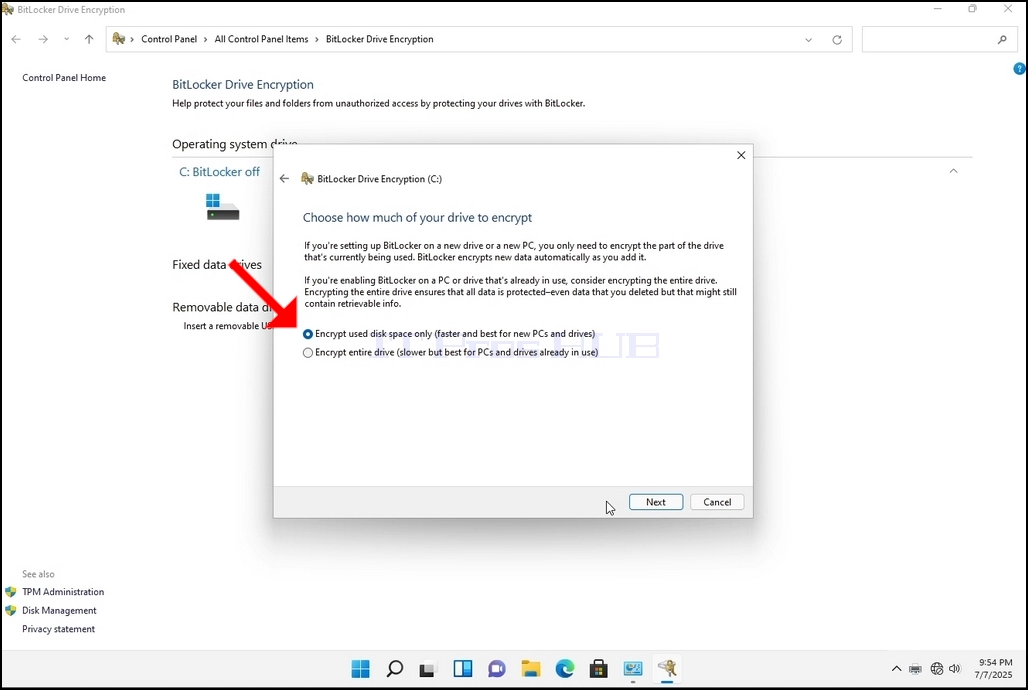Open File Explorer from taskbar

point(531,669)
